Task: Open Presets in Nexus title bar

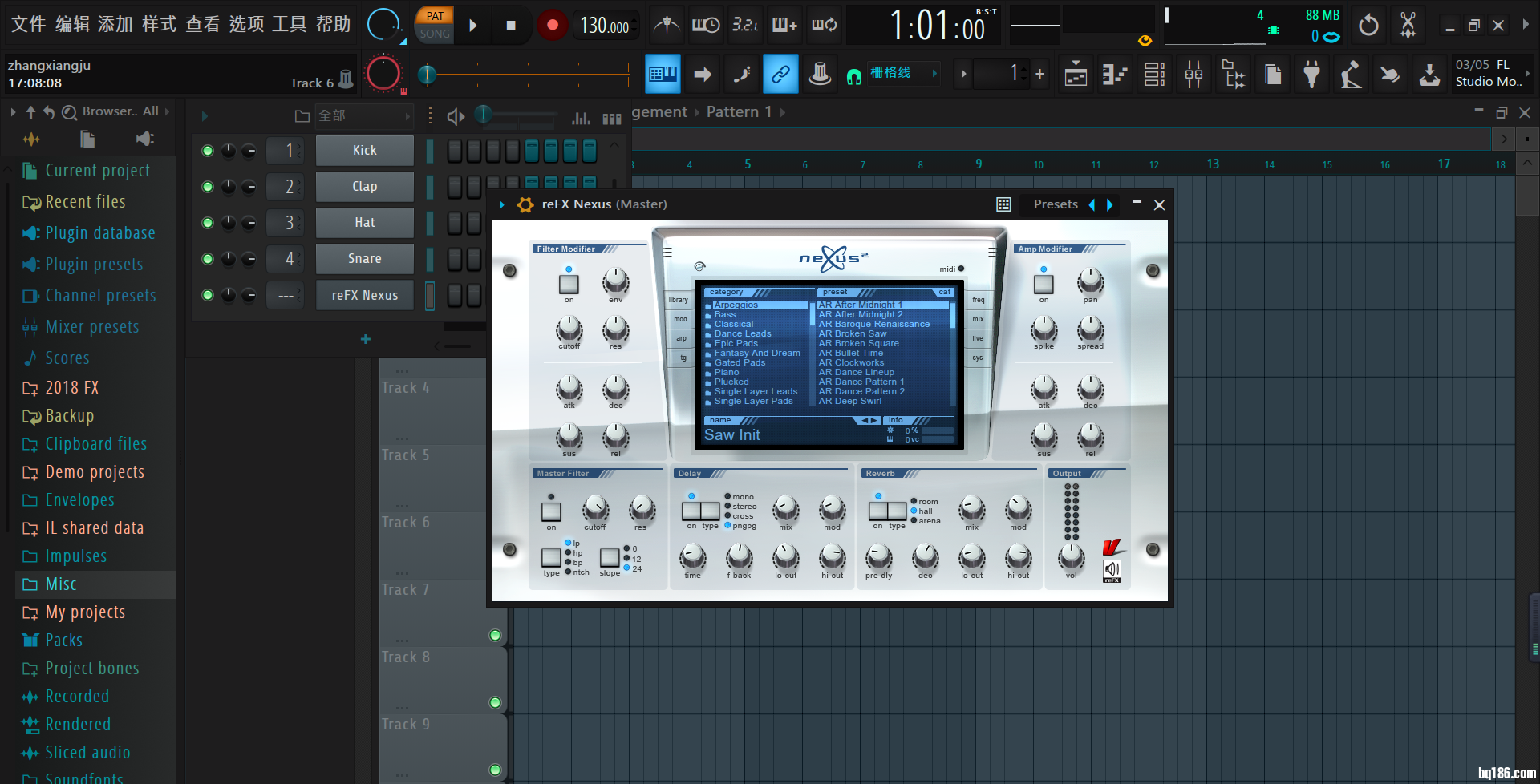Action: [1056, 204]
